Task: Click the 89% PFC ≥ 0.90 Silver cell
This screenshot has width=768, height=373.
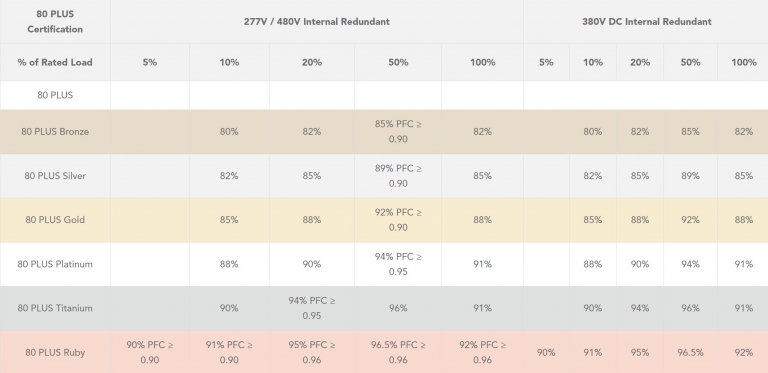Action: 398,176
